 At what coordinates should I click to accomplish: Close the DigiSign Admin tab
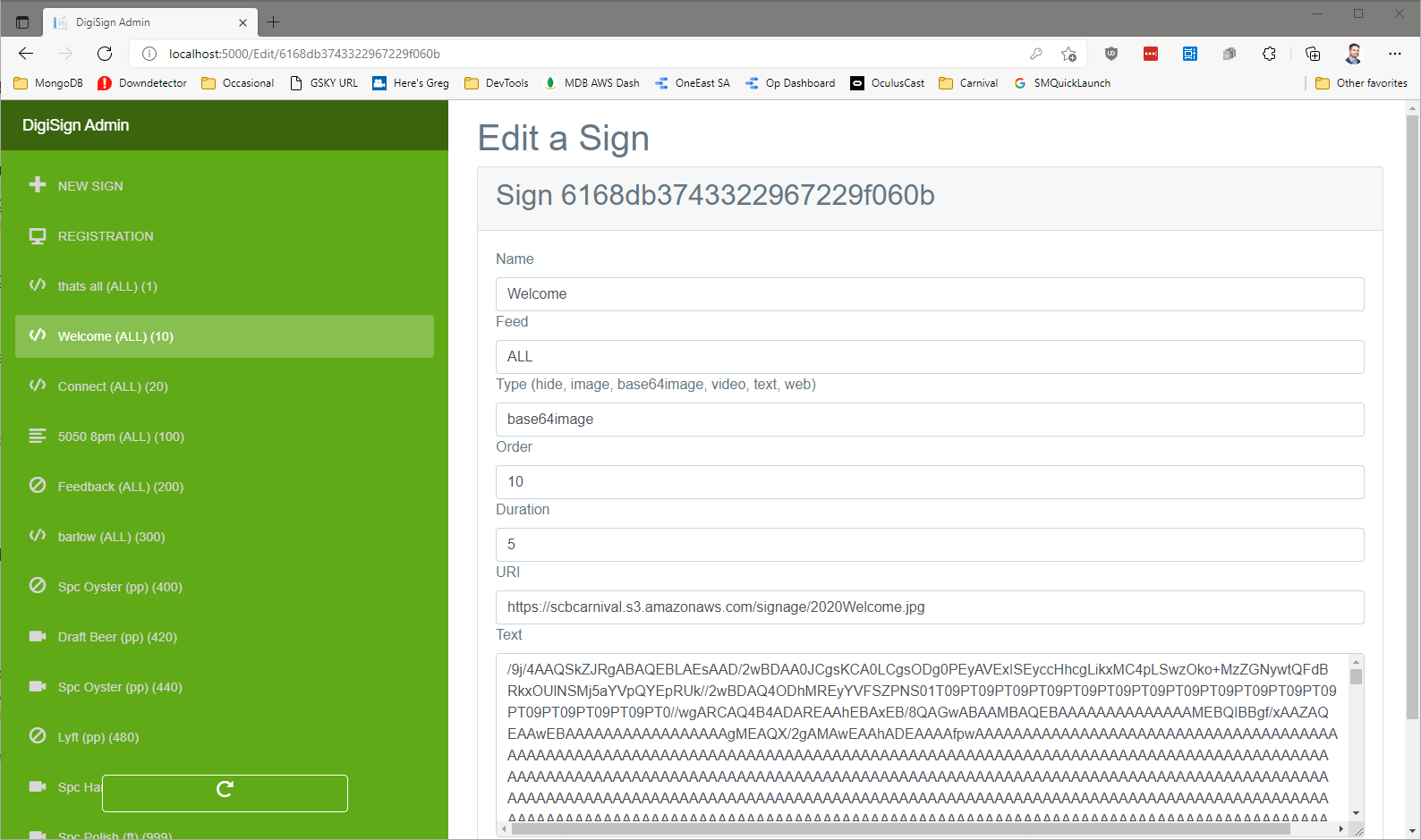tap(243, 22)
